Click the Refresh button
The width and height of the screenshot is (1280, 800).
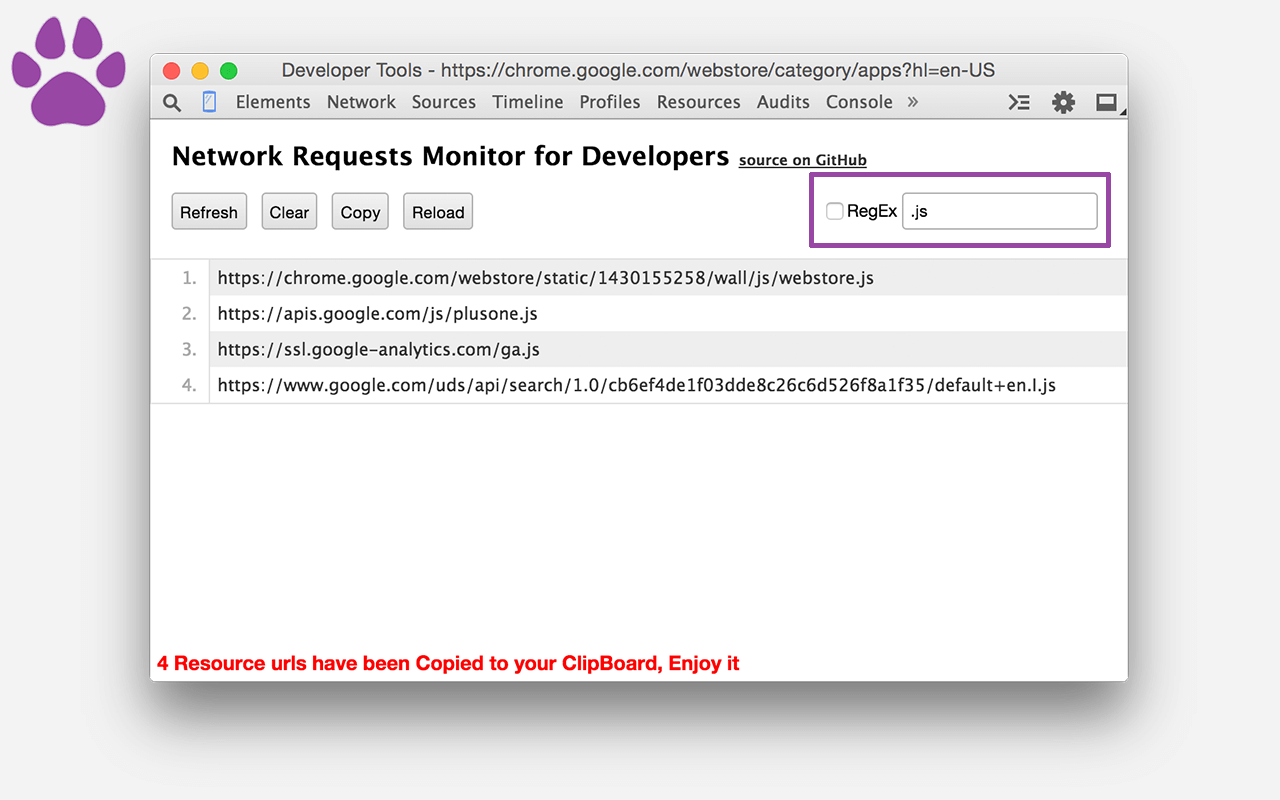(209, 212)
